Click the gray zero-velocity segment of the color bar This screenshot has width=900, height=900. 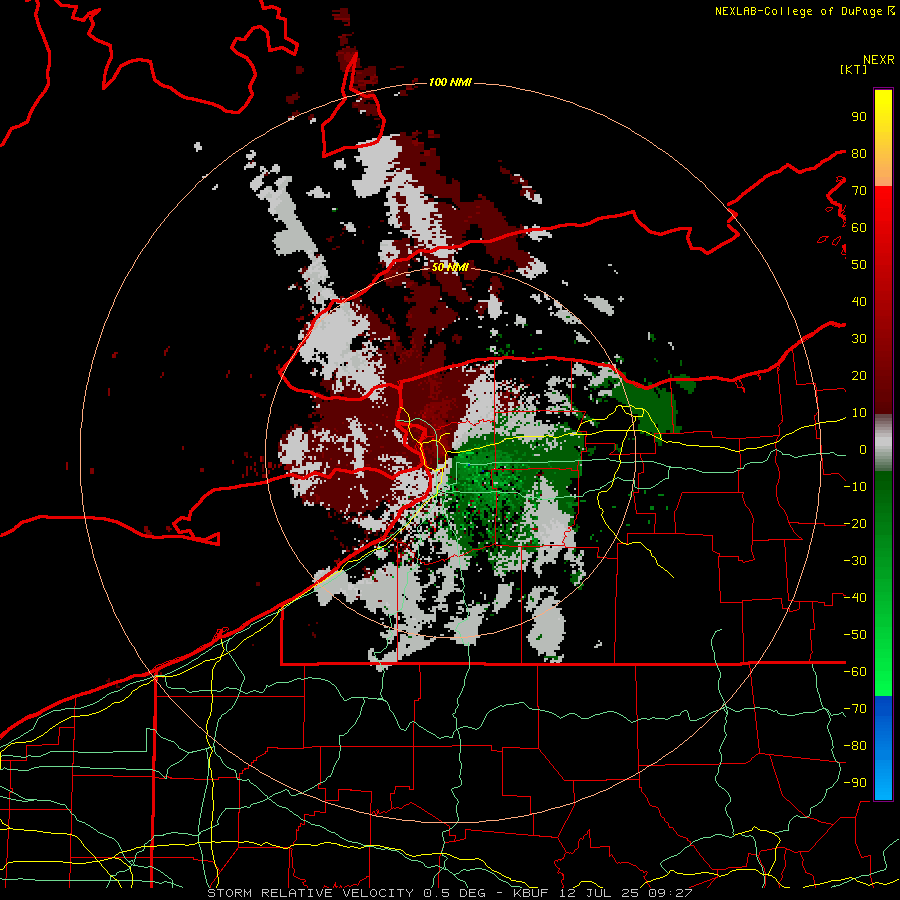[883, 443]
